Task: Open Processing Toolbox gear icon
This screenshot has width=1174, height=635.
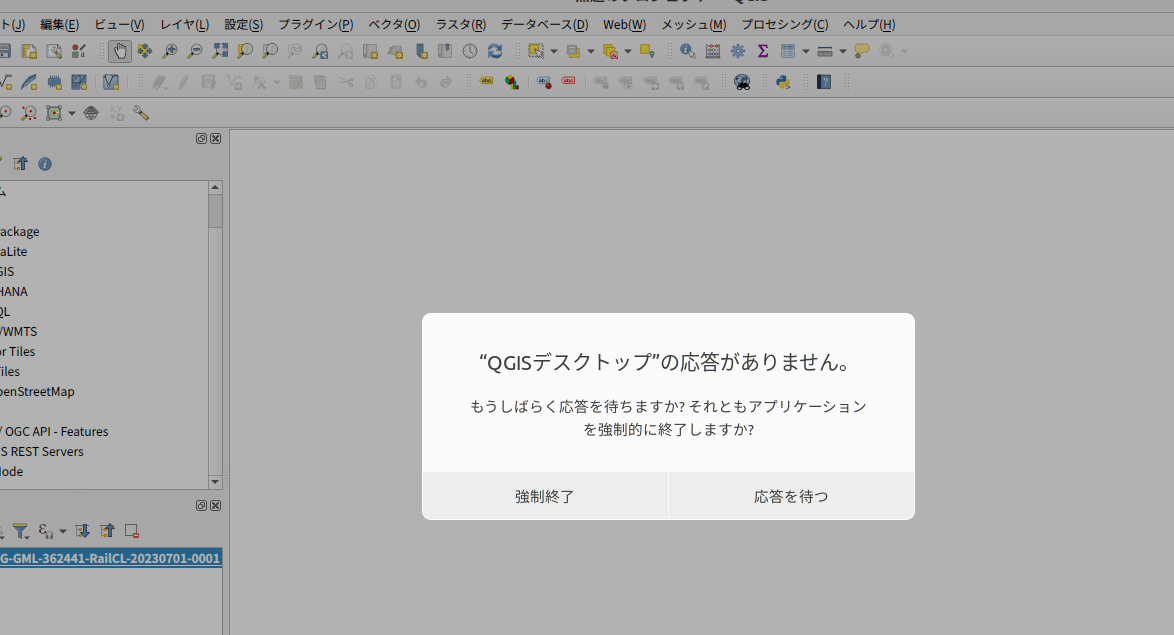Action: [x=738, y=51]
